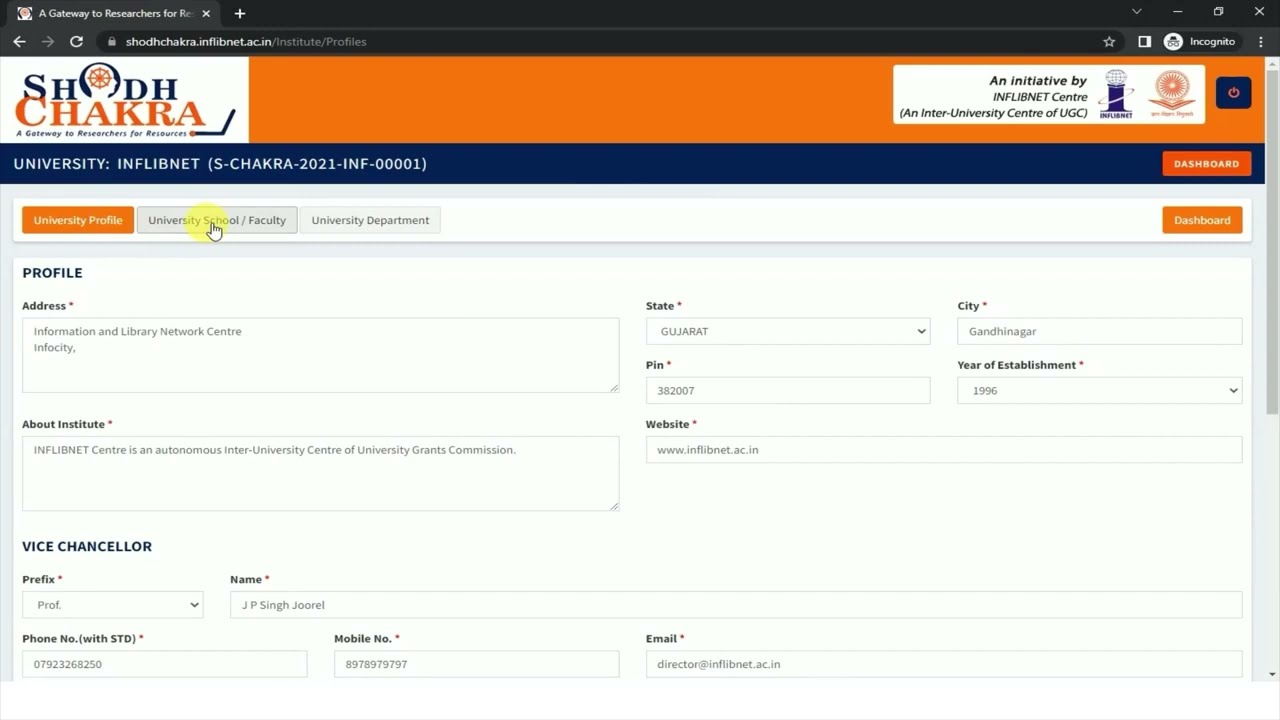The width and height of the screenshot is (1280, 720).
Task: Restore the browser window size
Action: point(1218,12)
